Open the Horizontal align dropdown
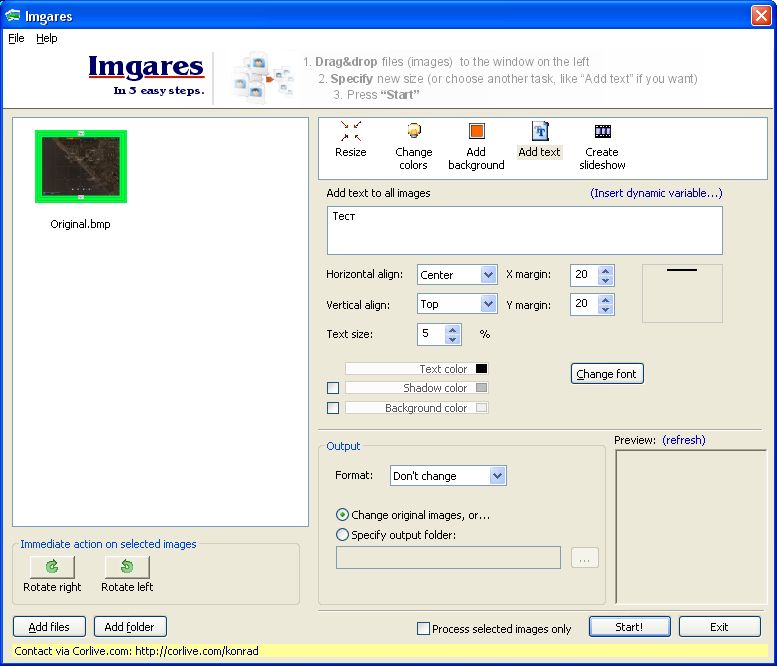This screenshot has height=666, width=777. 488,275
